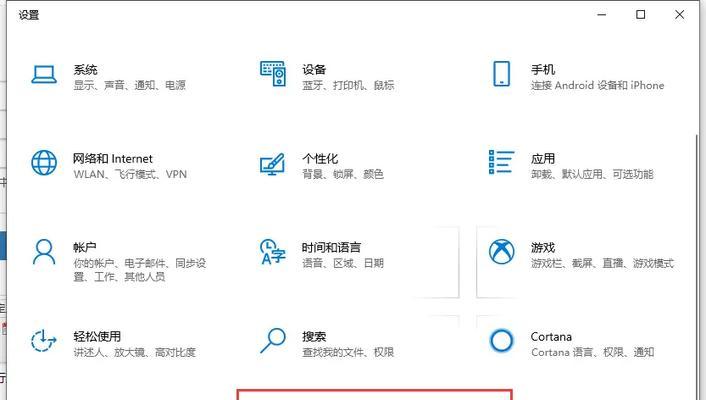The image size is (706, 400).
Task: Click the 应用 list icon
Action: (x=502, y=162)
